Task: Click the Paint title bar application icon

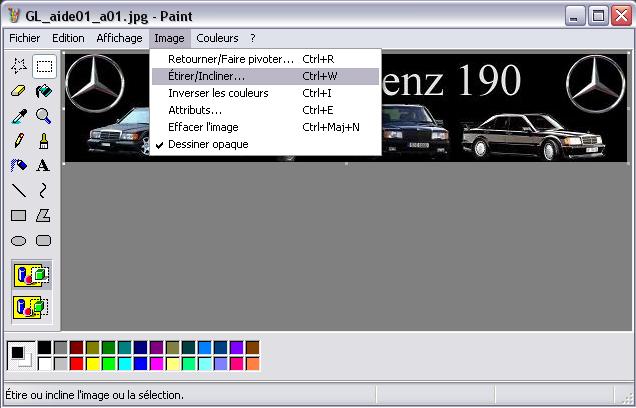Action: pyautogui.click(x=14, y=16)
